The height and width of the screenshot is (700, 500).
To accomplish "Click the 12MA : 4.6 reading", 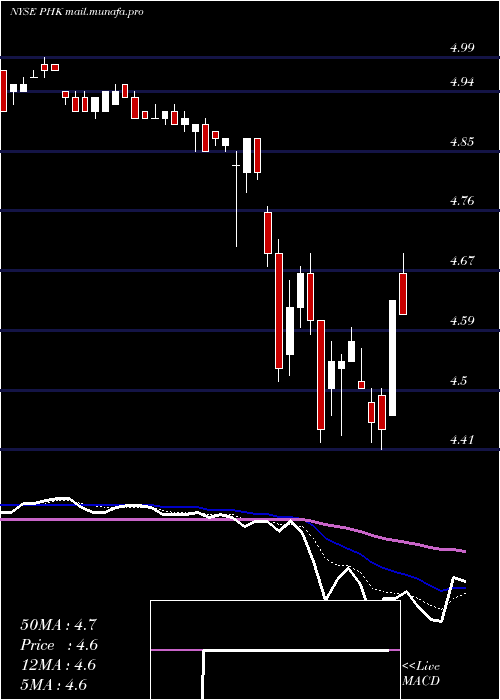I will pos(58,665).
